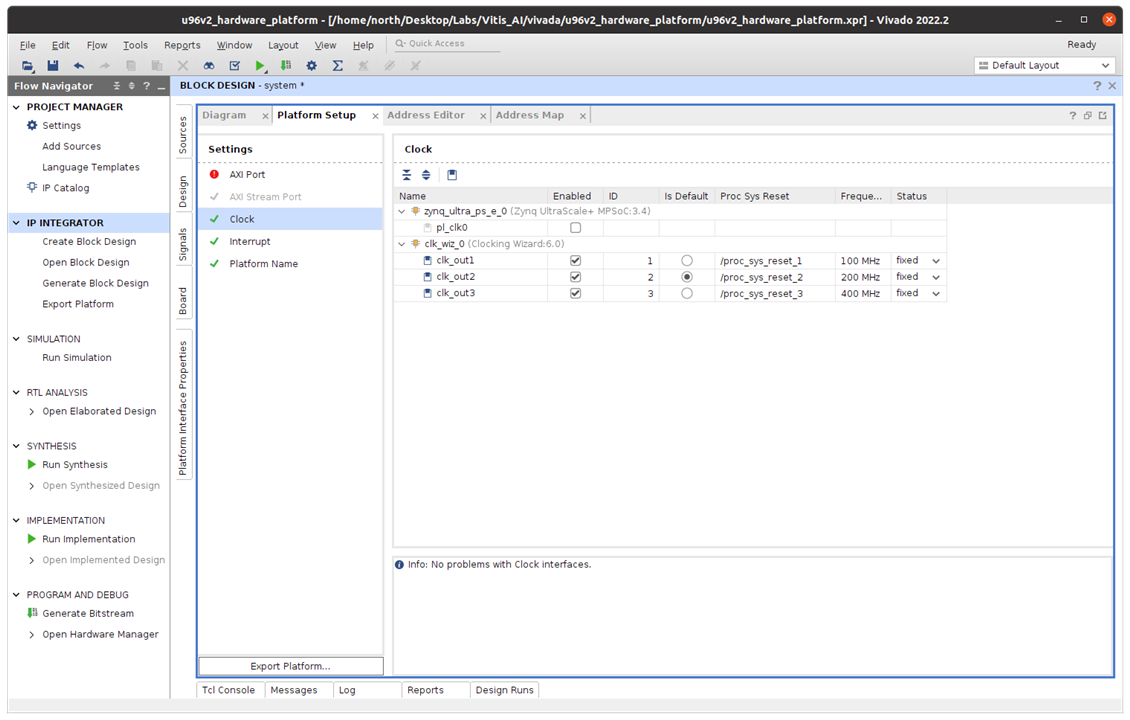The width and height of the screenshot is (1130, 720).
Task: Click the Block Design help question mark
Action: (x=1097, y=86)
